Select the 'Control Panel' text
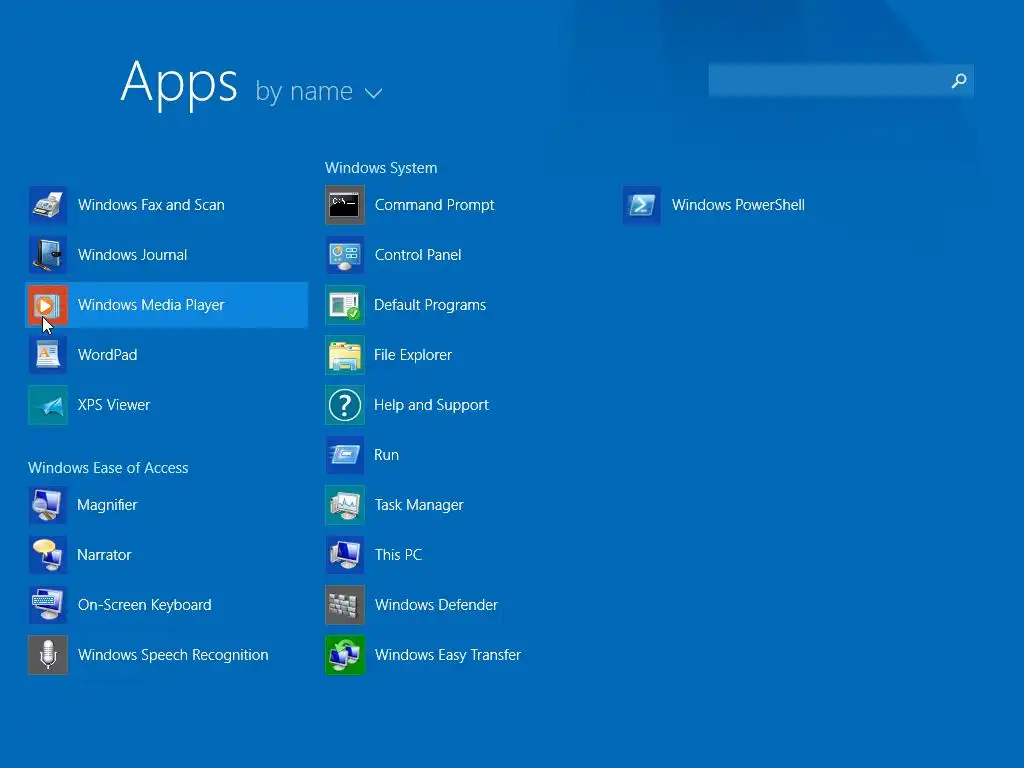Viewport: 1024px width, 768px height. (x=418, y=255)
